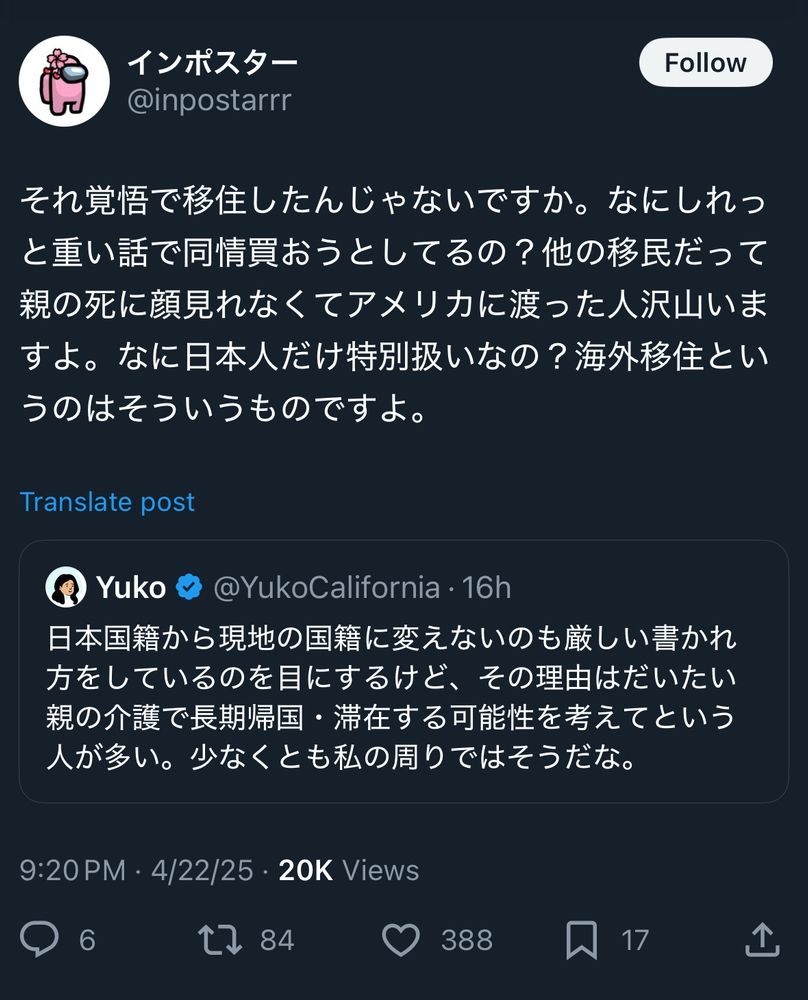This screenshot has height=1000, width=808.
Task: Click the blue verified badge next to Yuko
Action: (189, 588)
